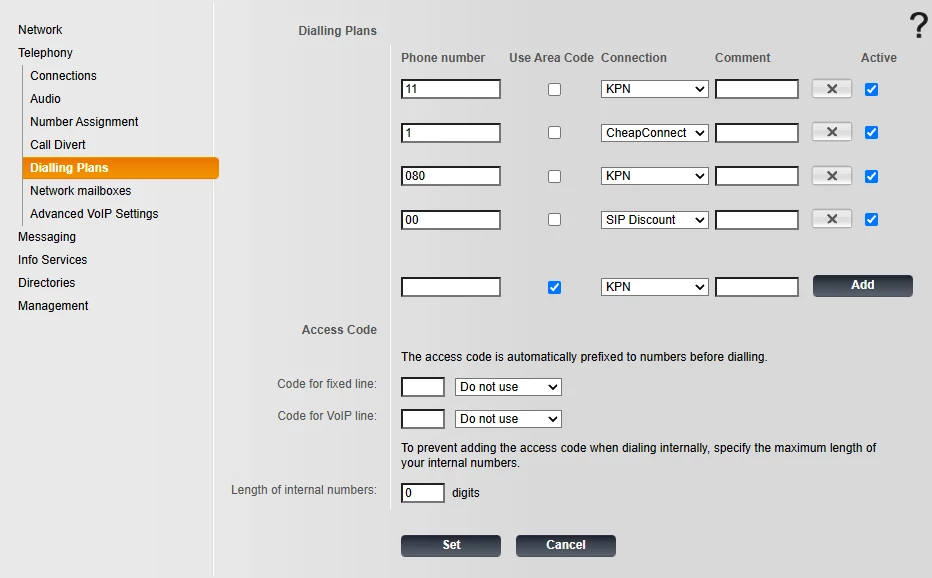Click the Cancel button
Image resolution: width=932 pixels, height=578 pixels.
(565, 545)
